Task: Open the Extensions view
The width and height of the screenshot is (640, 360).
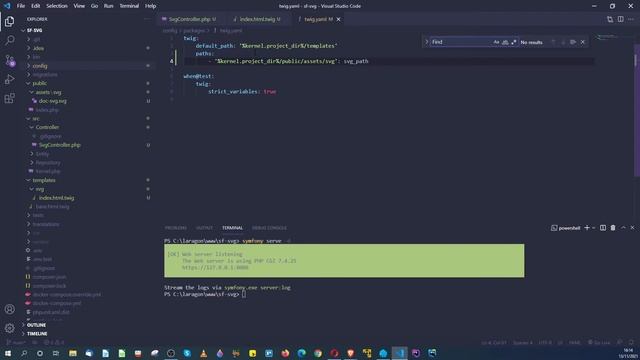Action: pos(9,98)
